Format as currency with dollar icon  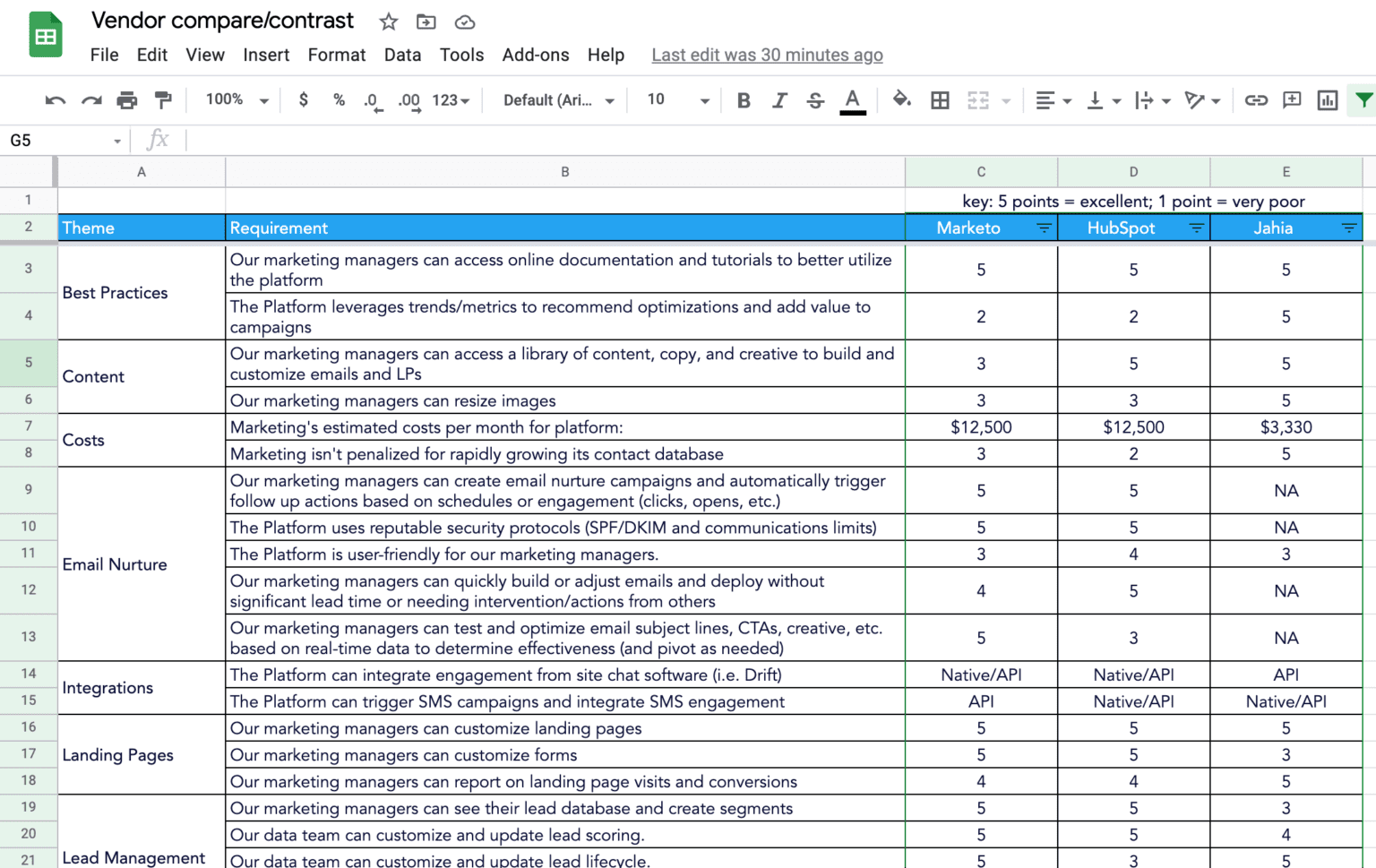pyautogui.click(x=304, y=100)
